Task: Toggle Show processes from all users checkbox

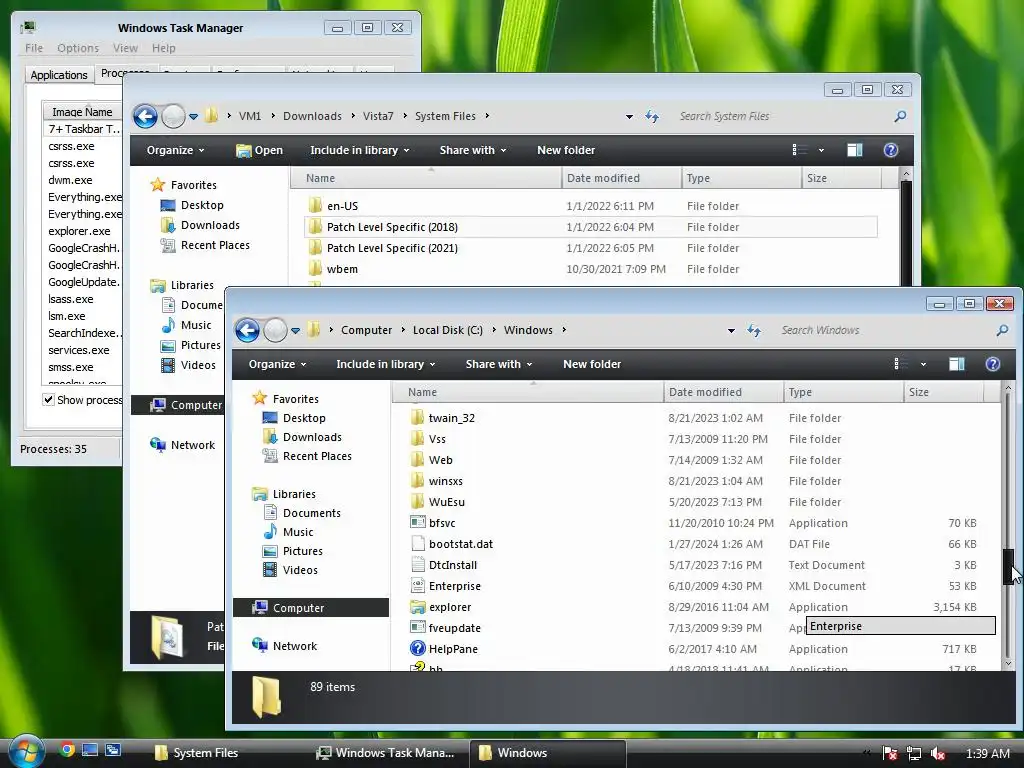Action: tap(48, 400)
